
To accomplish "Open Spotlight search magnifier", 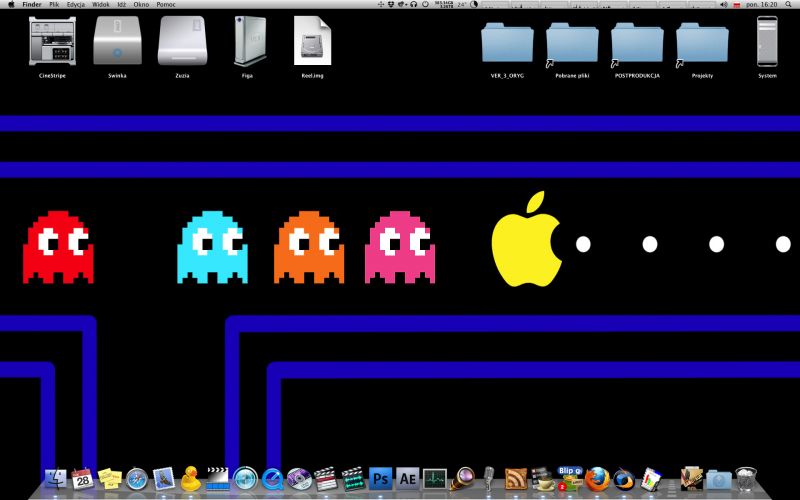I will 789,4.
